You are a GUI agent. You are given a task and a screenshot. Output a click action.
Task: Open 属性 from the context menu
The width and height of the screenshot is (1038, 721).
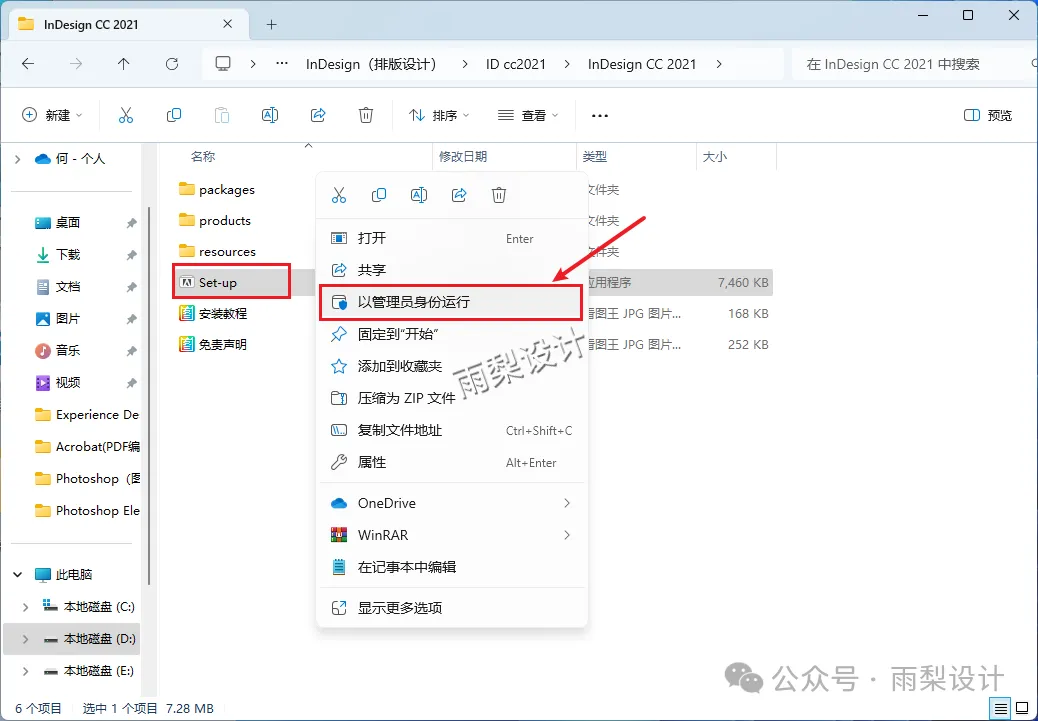452,462
